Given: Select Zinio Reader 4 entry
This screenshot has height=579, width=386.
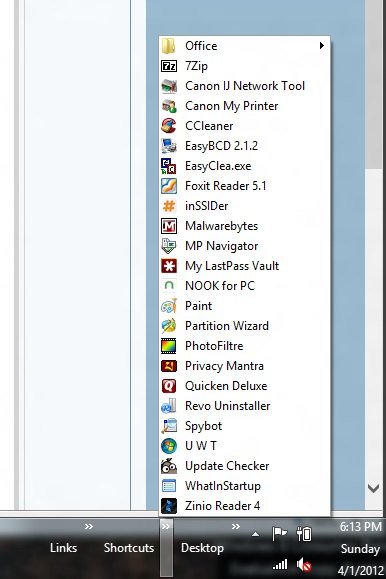Looking at the screenshot, I should point(244,506).
